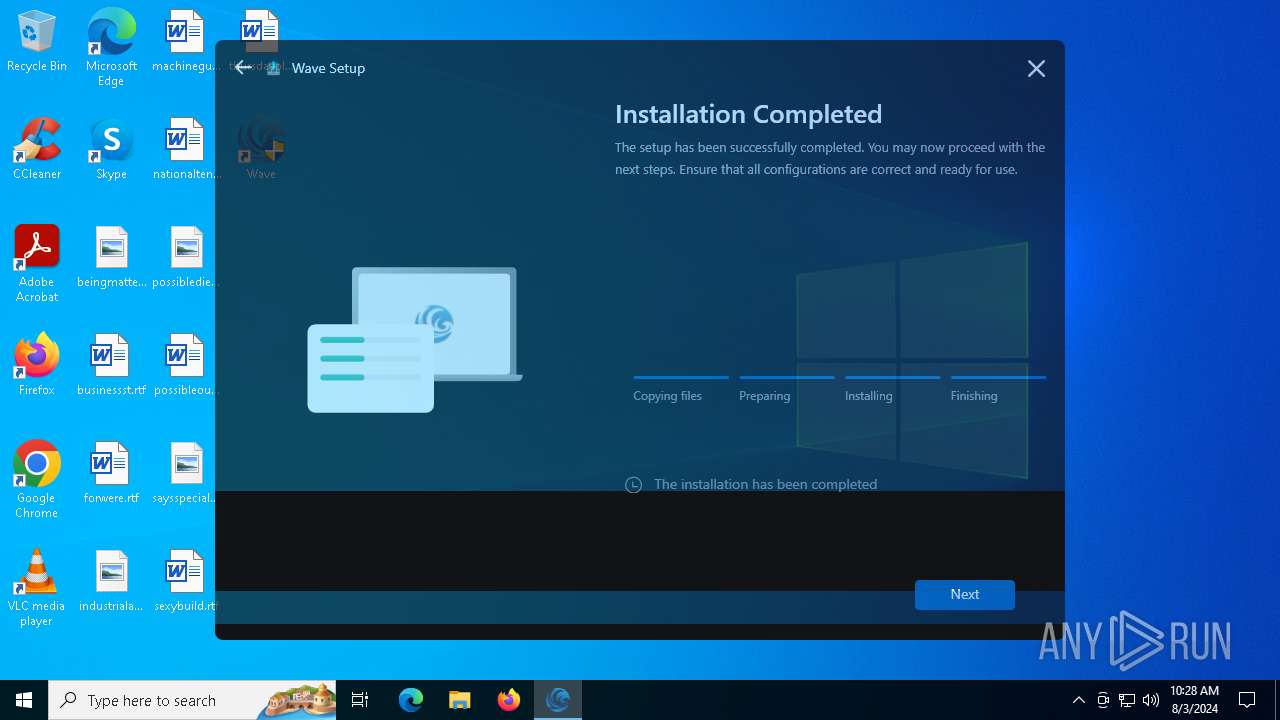Show hidden system tray icons
The image size is (1280, 720).
coord(1078,700)
